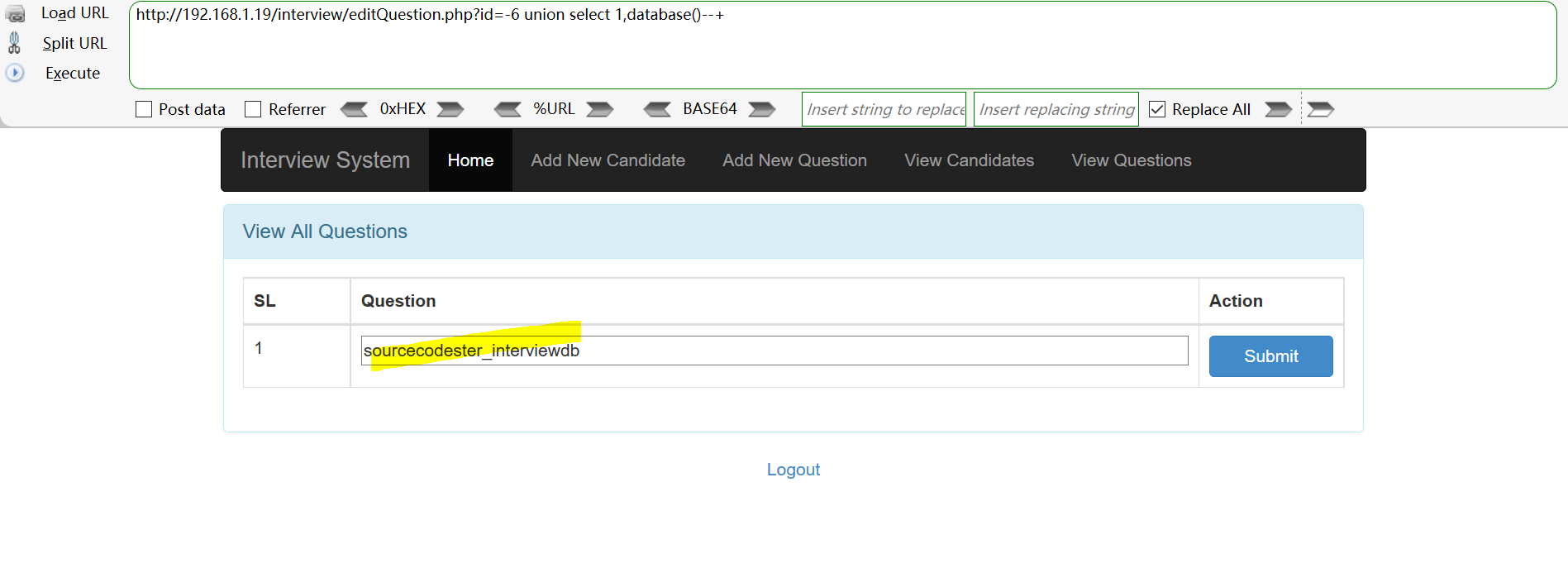Click the left arrow before 0xHEX

click(x=355, y=109)
